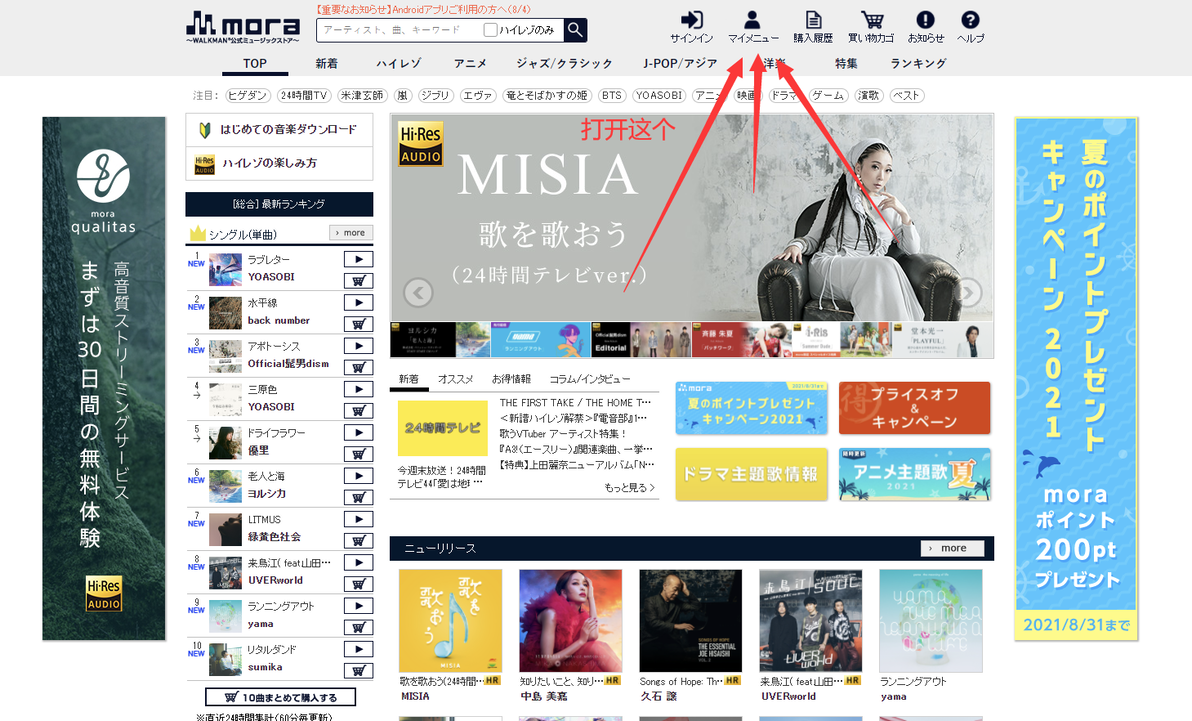Click the 24時間TV trending tag
The height and width of the screenshot is (721, 1192).
coord(304,95)
